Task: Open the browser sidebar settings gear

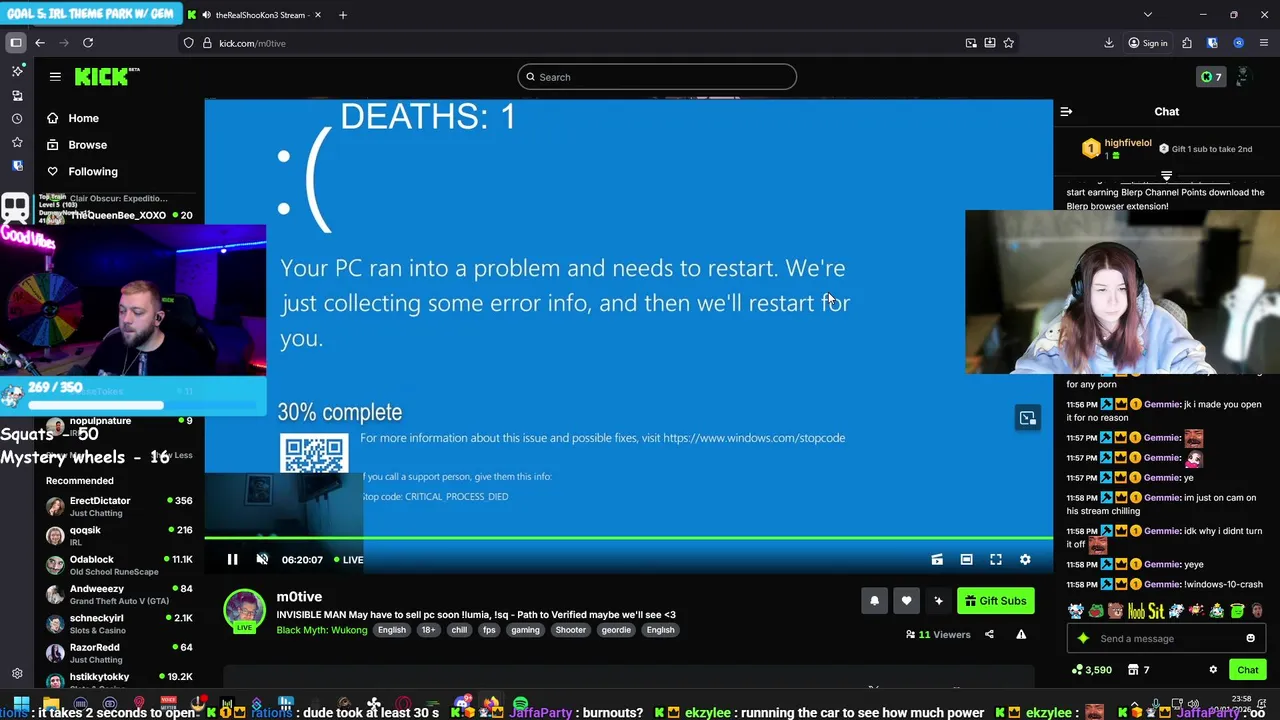Action: 17,674
